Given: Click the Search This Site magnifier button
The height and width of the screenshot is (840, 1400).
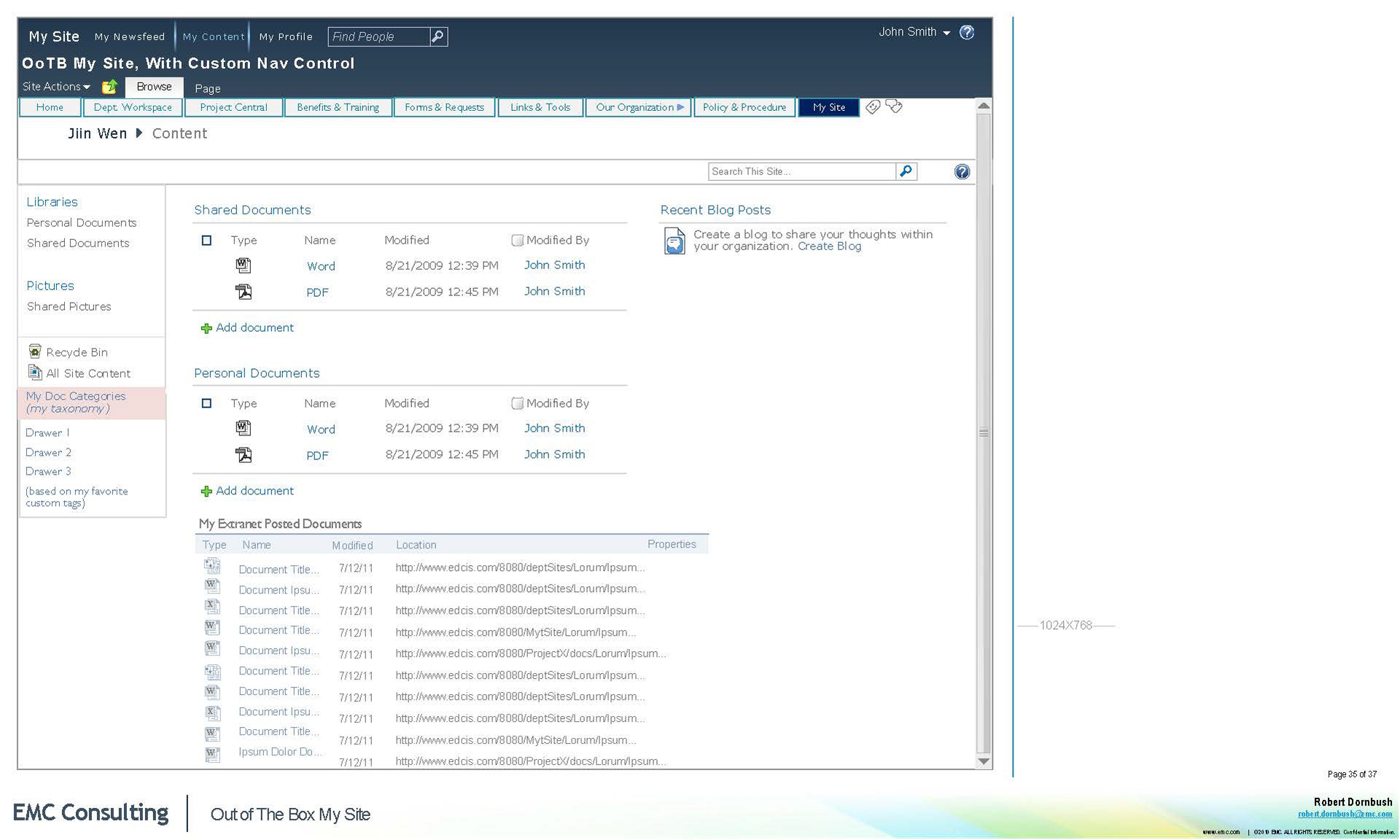Looking at the screenshot, I should 906,171.
